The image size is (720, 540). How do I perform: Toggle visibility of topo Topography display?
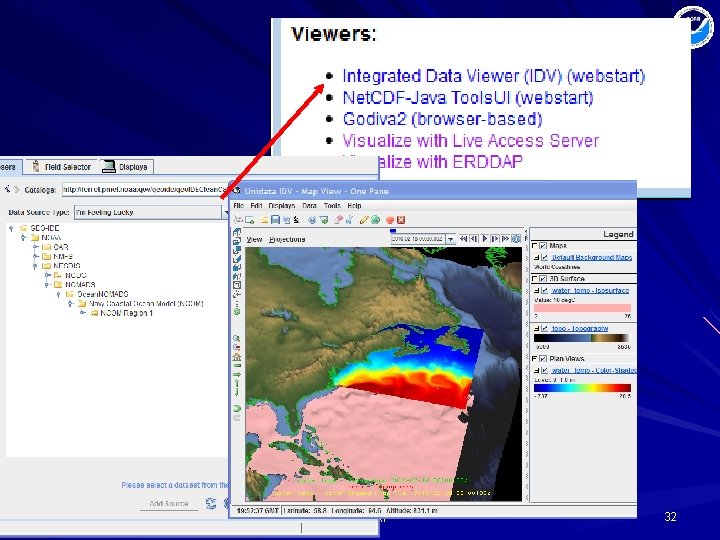click(x=545, y=328)
